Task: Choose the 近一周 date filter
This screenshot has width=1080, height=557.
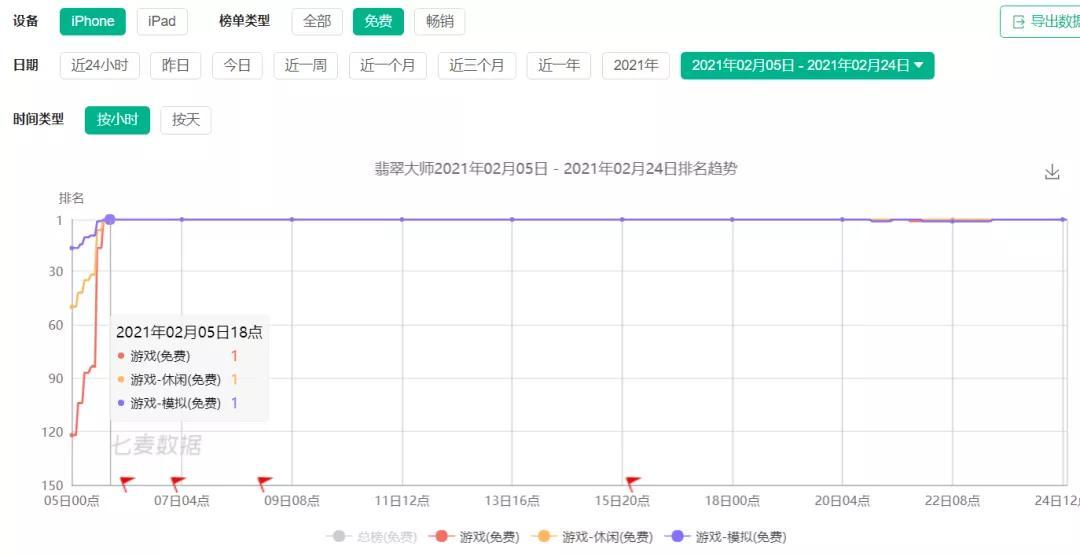Action: pos(305,66)
